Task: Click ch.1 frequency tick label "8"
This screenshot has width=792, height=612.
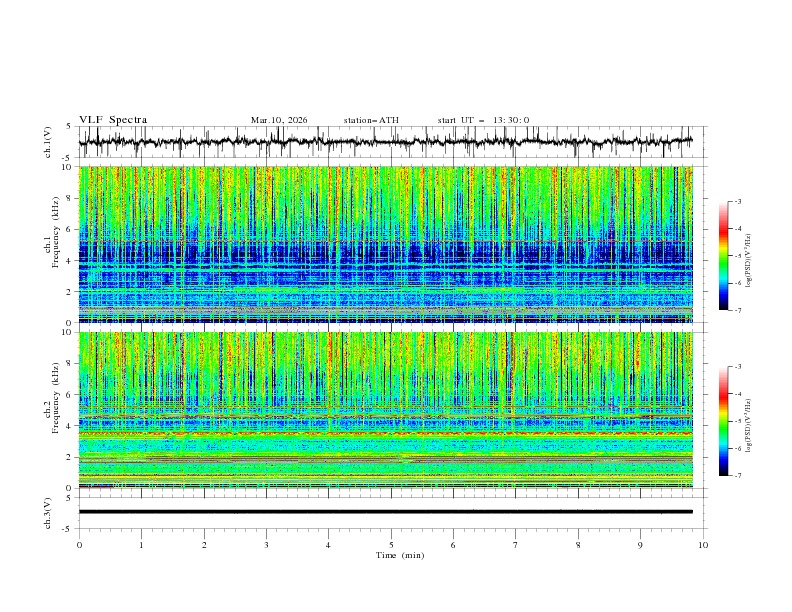Action: coord(70,198)
